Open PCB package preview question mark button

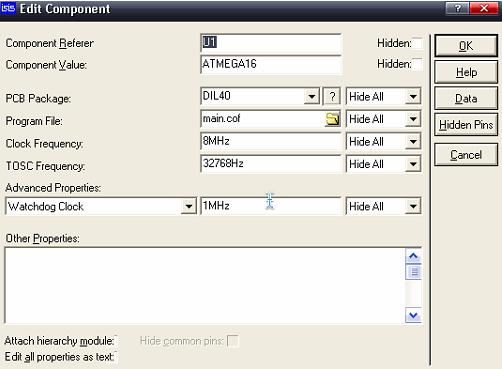tap(332, 97)
